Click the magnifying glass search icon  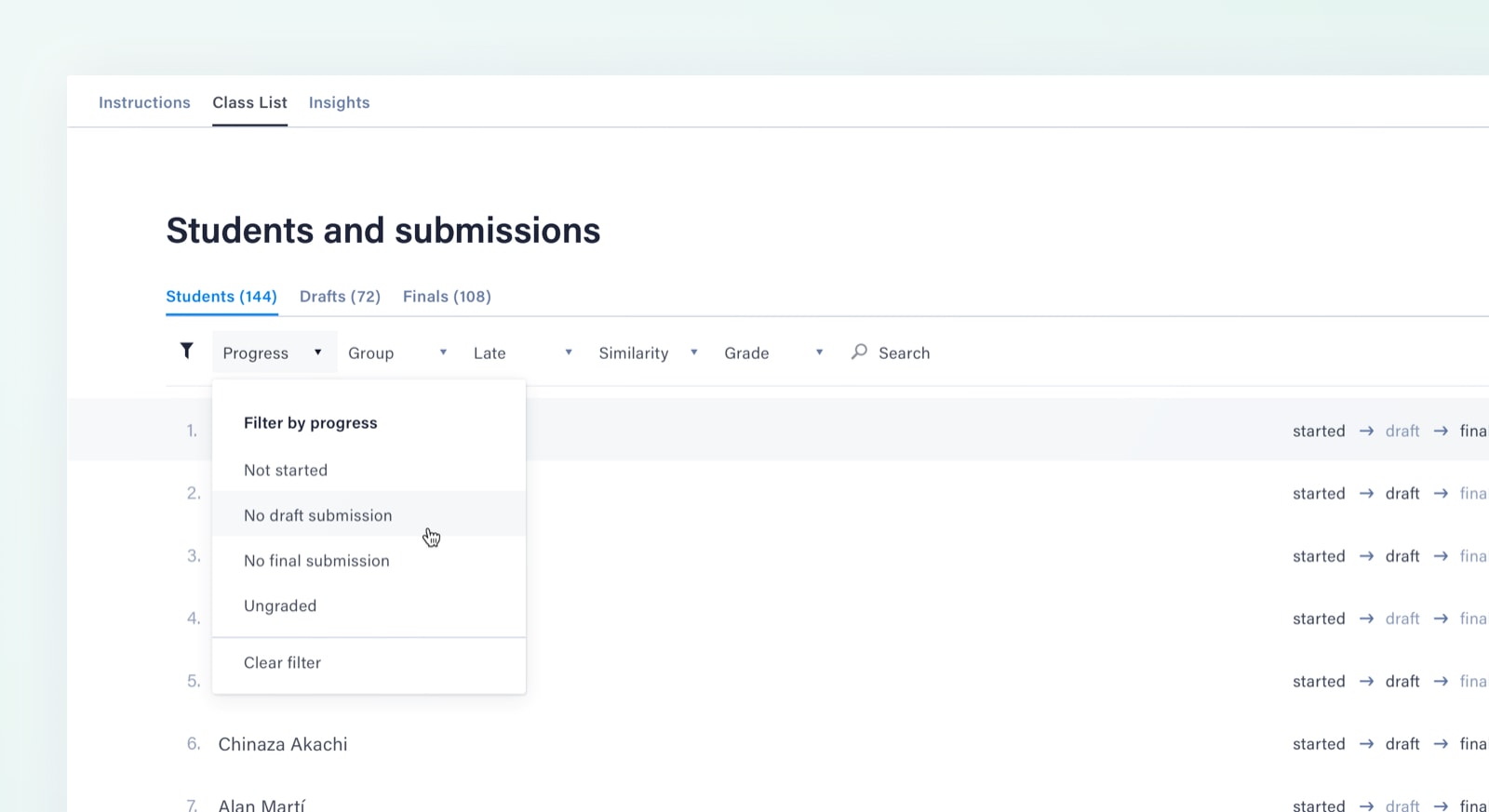click(x=859, y=352)
